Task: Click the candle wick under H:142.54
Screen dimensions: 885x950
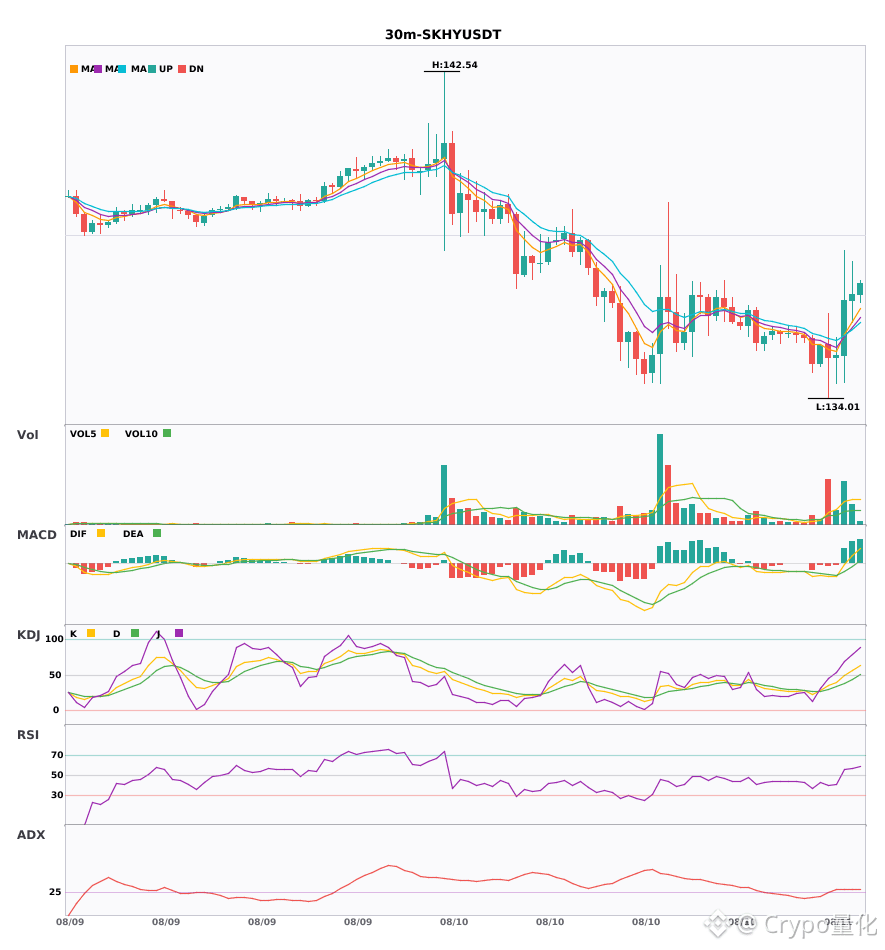Action: [444, 107]
